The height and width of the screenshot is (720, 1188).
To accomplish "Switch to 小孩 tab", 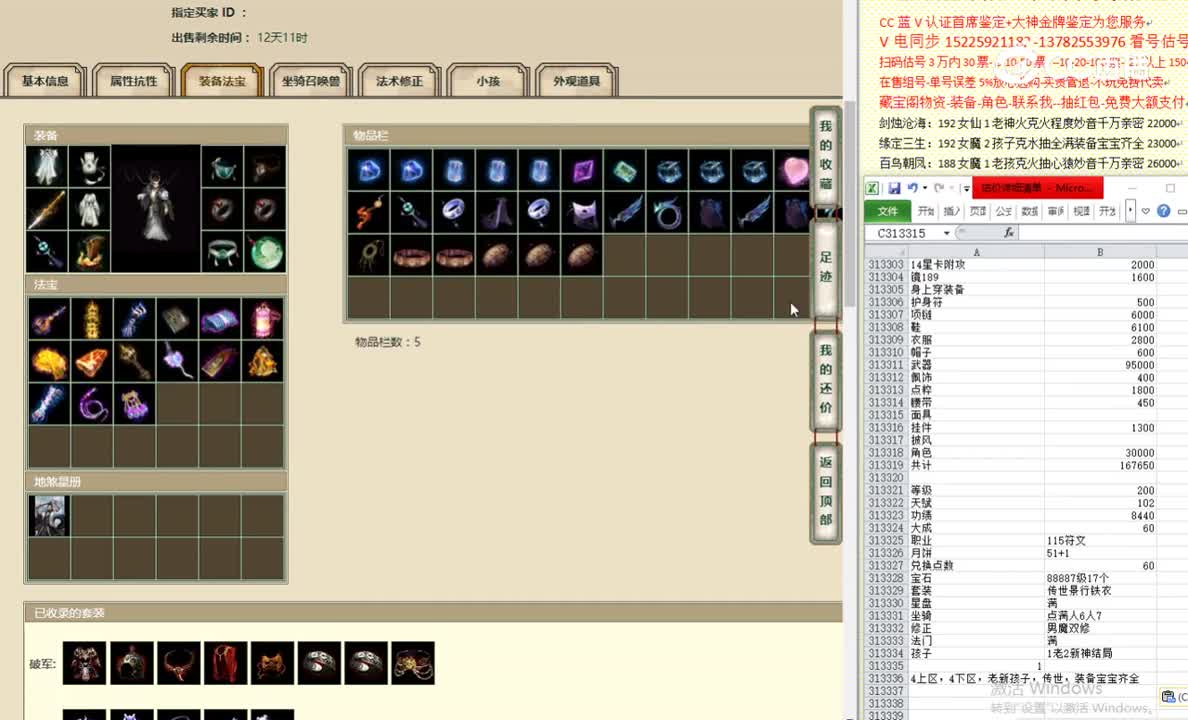I will coord(488,81).
